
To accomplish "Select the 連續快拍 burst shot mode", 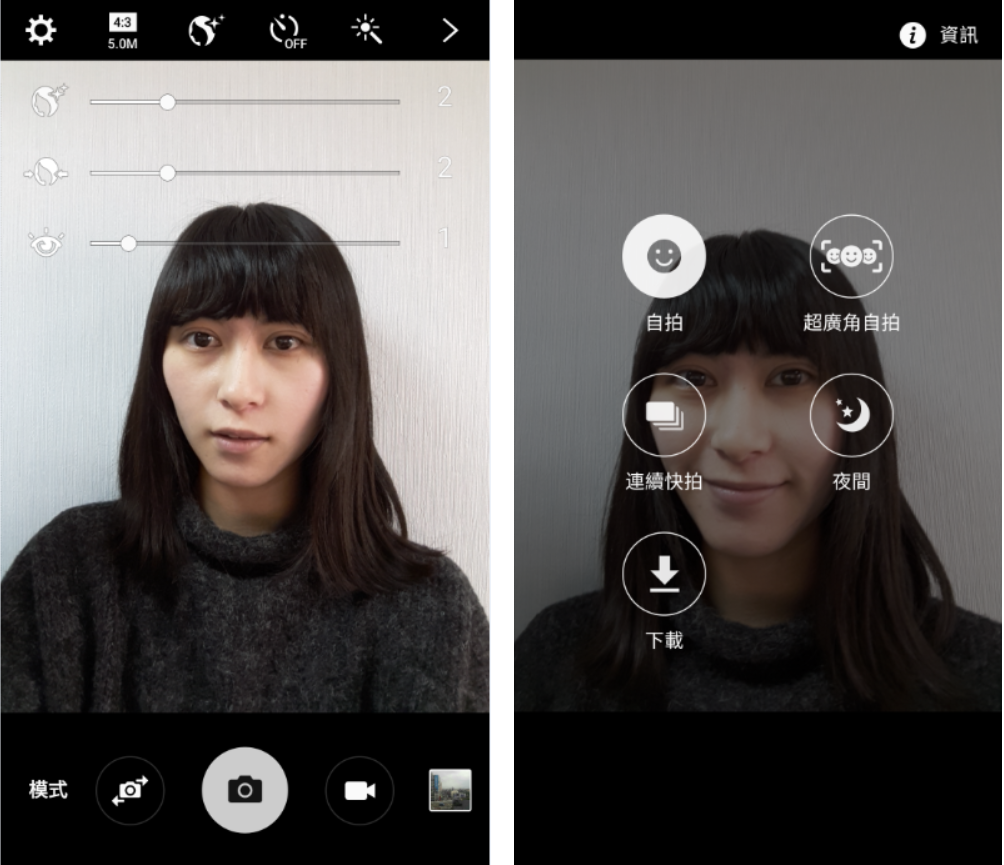I will [664, 415].
